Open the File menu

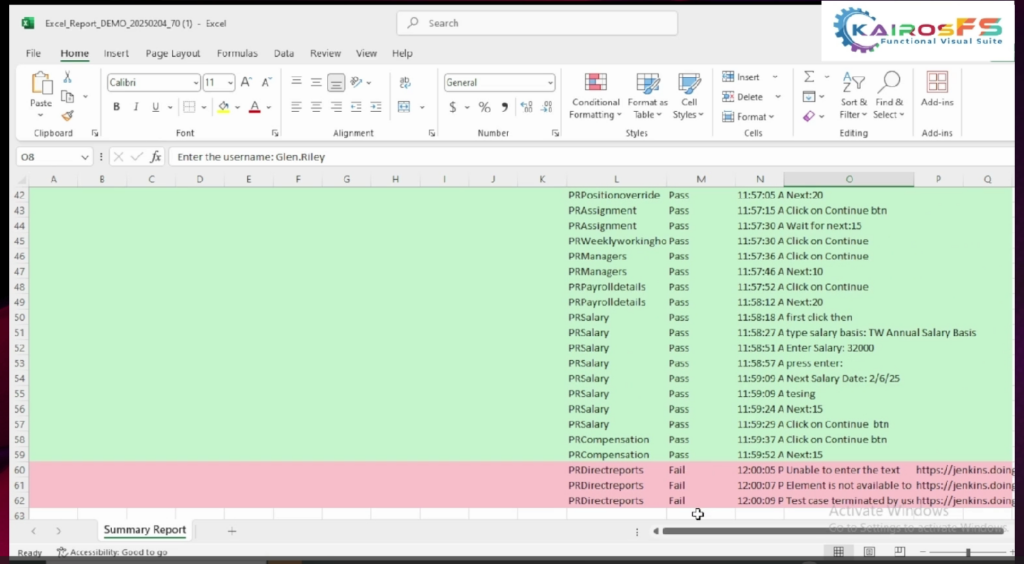pos(33,53)
